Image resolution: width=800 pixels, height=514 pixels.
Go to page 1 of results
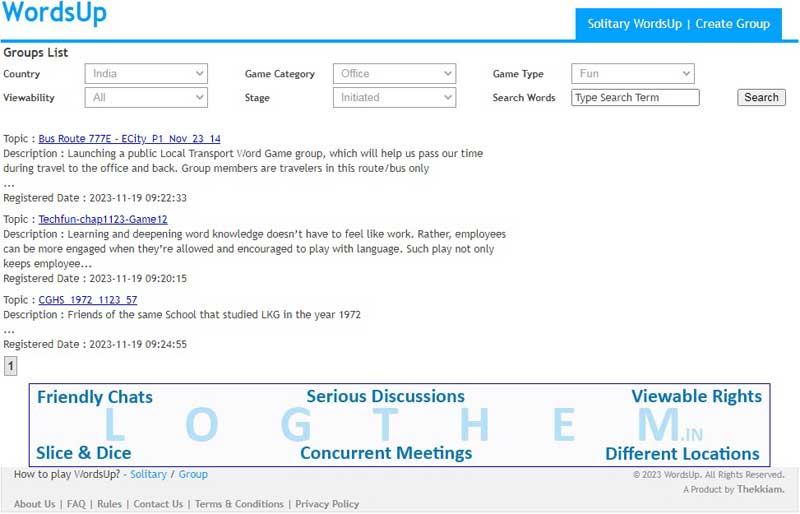coord(10,366)
